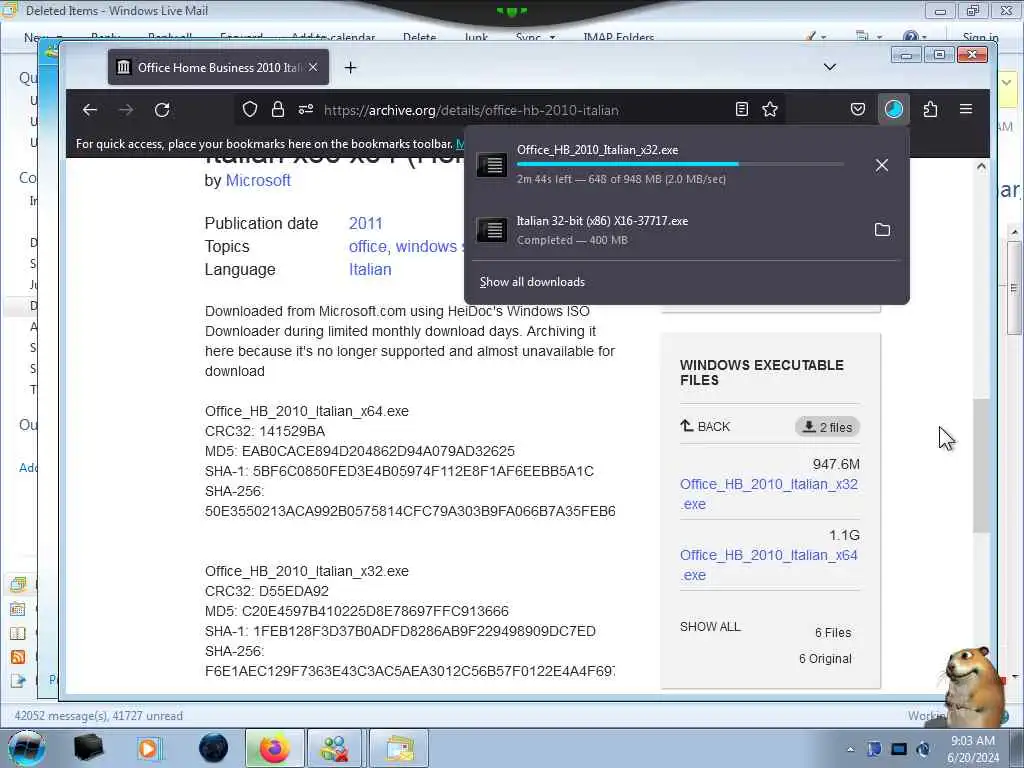Open Windows Media Player taskbar icon
Screen dimensions: 1024x768
coord(148,748)
